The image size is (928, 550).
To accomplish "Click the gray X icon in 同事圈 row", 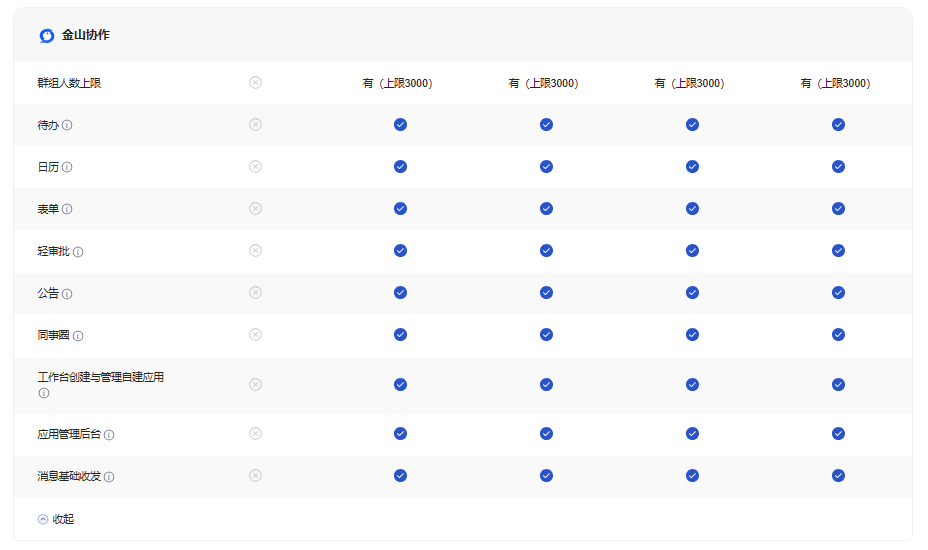I will 255,334.
